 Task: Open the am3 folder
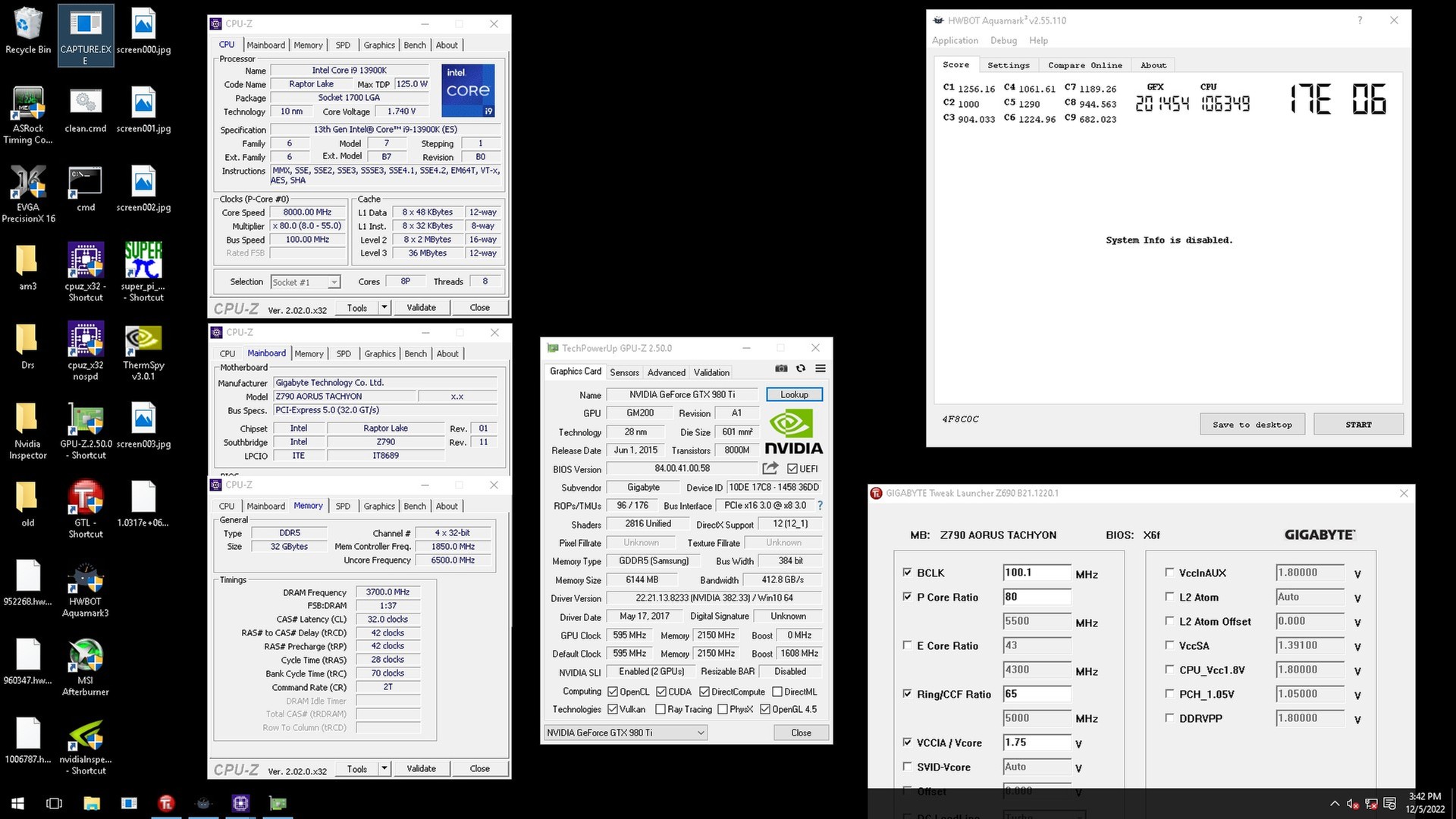(x=28, y=268)
